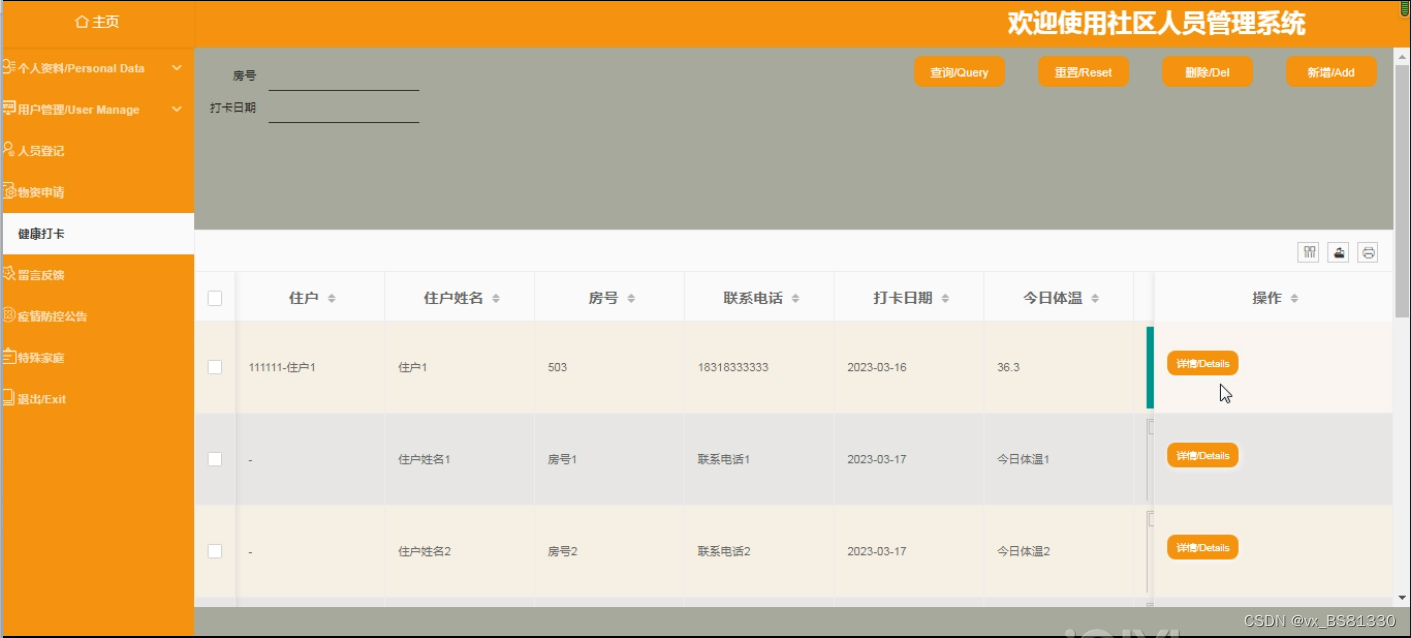Click the 新增/Add button
Image resolution: width=1411 pixels, height=638 pixels.
[x=1331, y=72]
